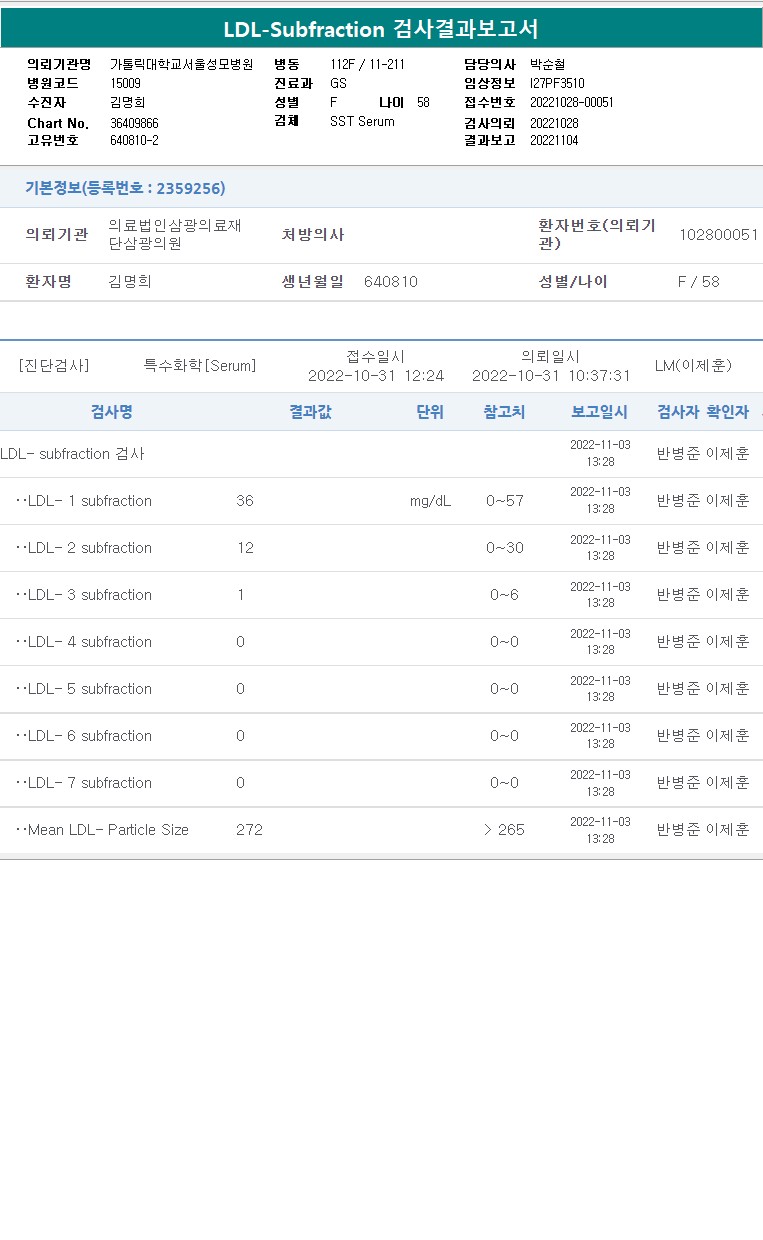Click LDL- 6 subfraction row name
Viewport: 763px width, 1240px height.
pos(84,736)
